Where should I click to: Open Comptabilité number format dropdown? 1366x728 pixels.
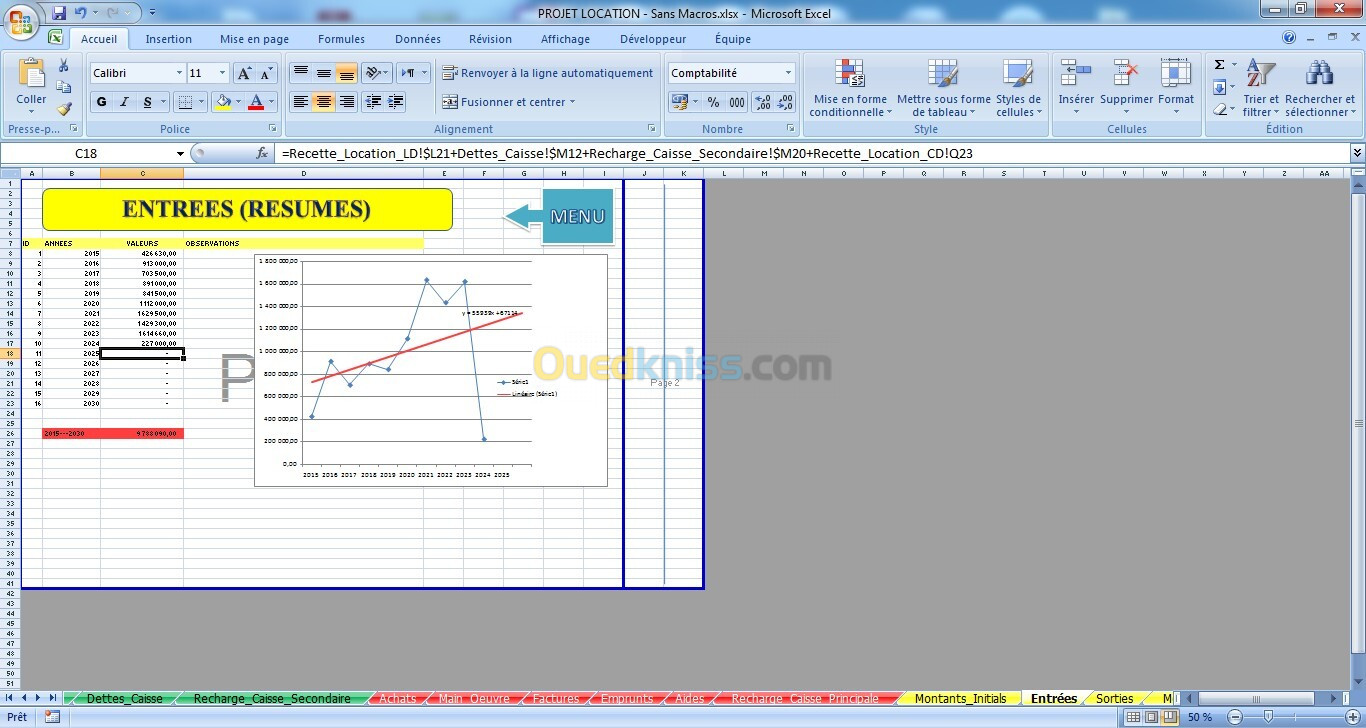788,73
